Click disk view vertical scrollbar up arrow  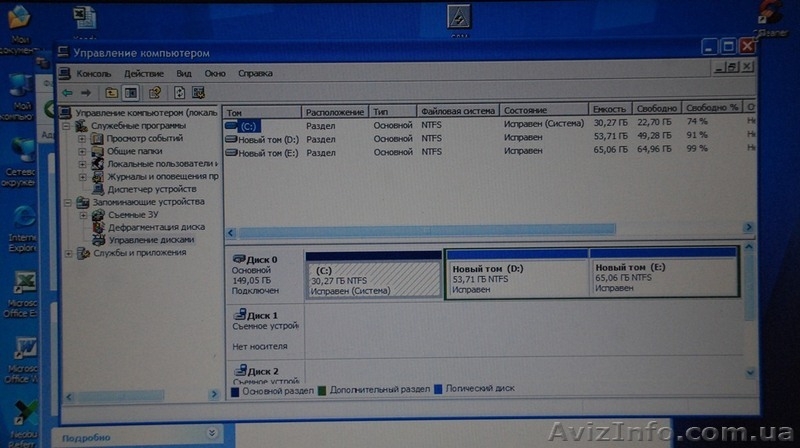[x=749, y=247]
